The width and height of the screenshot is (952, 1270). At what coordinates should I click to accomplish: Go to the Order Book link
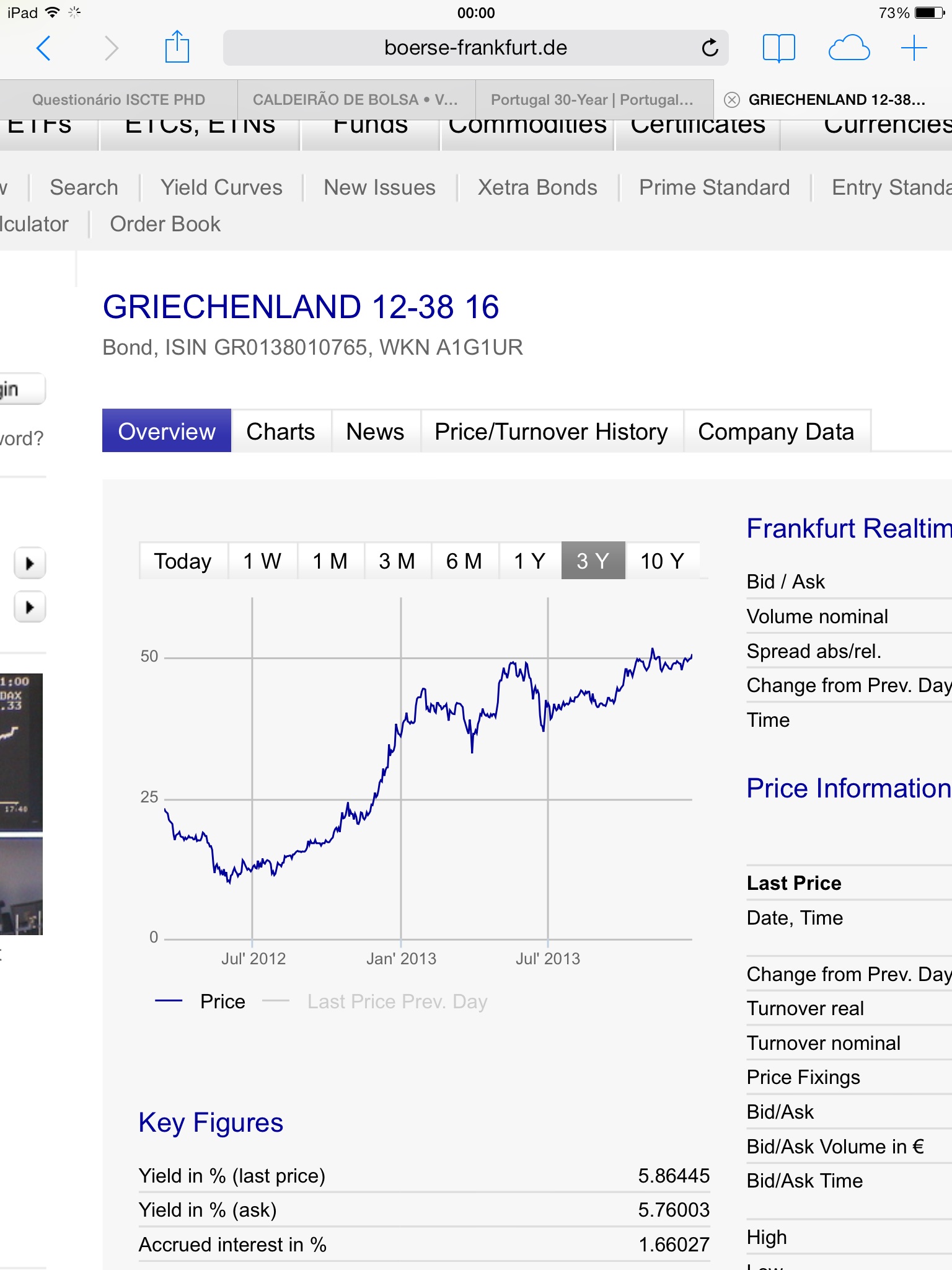[165, 224]
